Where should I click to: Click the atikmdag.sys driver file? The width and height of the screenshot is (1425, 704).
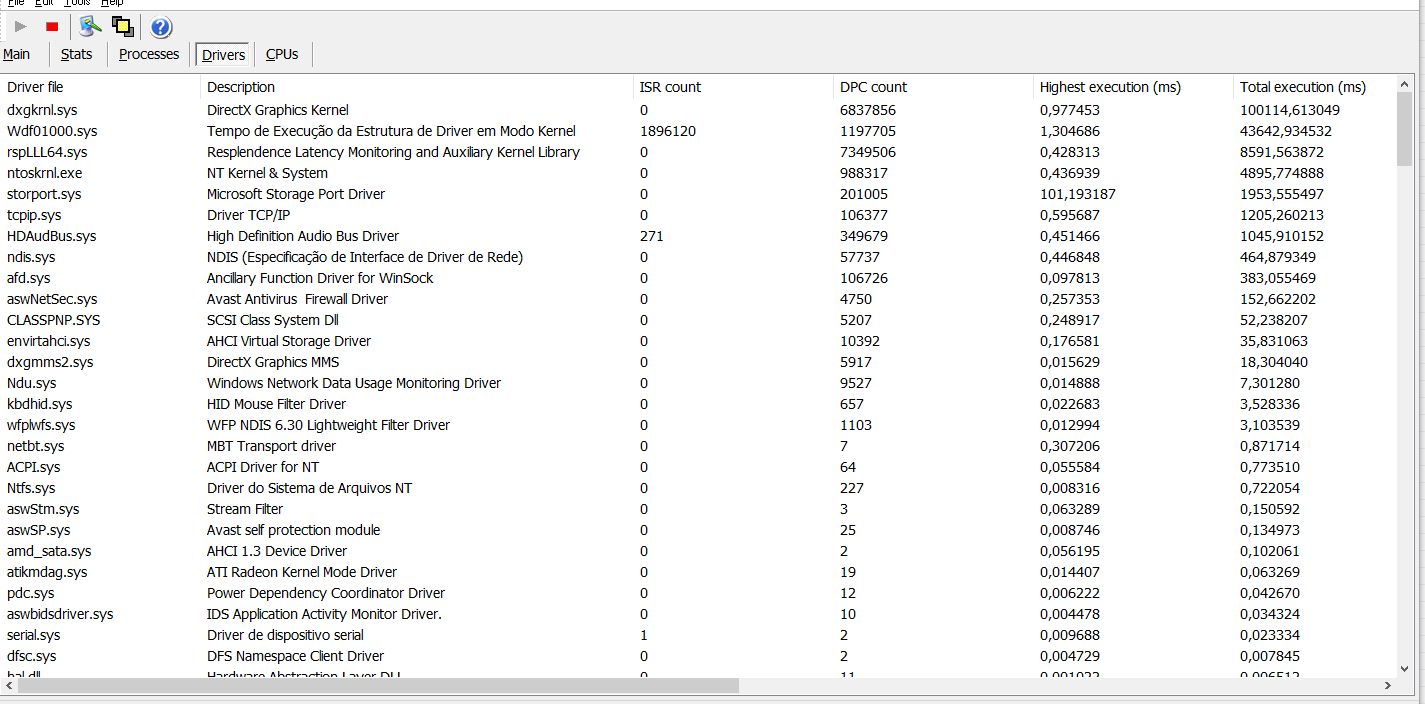click(47, 572)
